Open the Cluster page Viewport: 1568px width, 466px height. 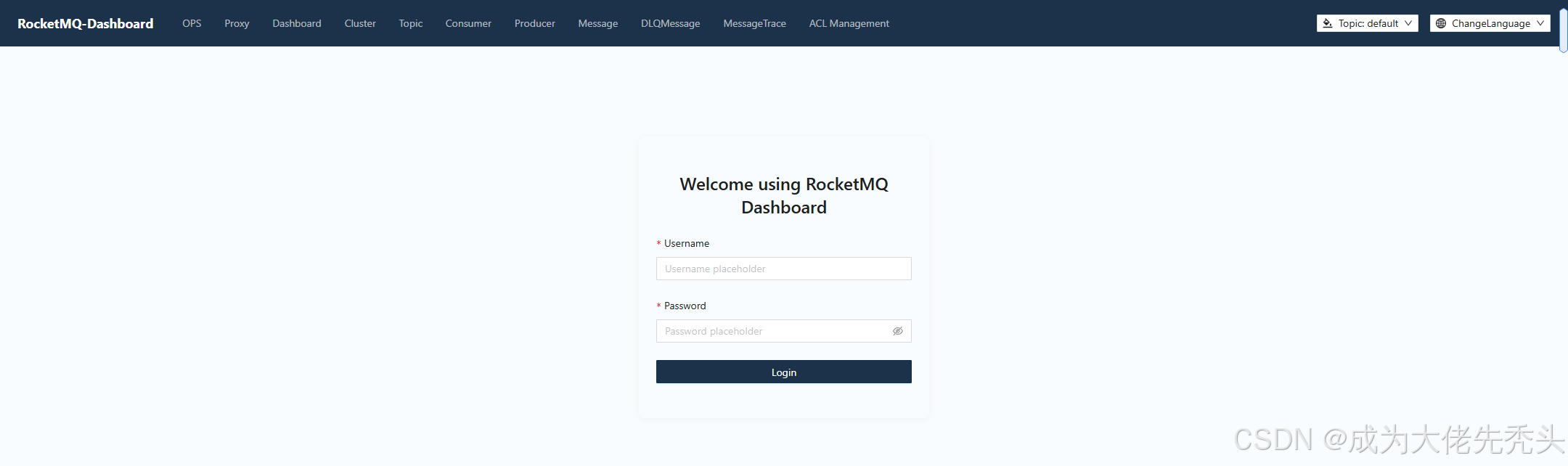[360, 23]
